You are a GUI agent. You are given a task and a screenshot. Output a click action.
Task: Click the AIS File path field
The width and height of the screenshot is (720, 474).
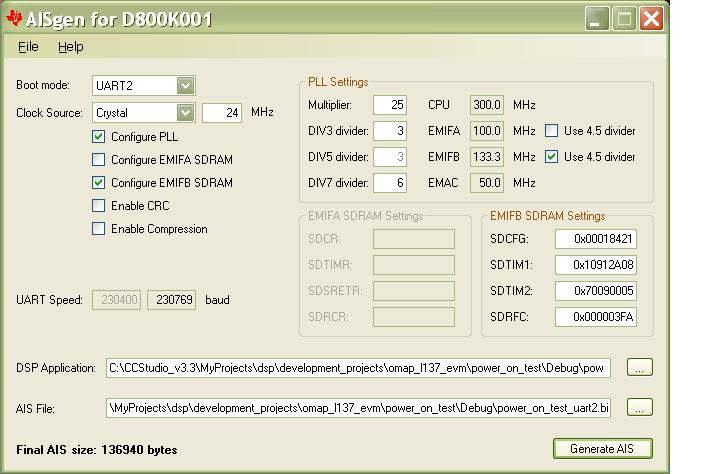pyautogui.click(x=358, y=408)
